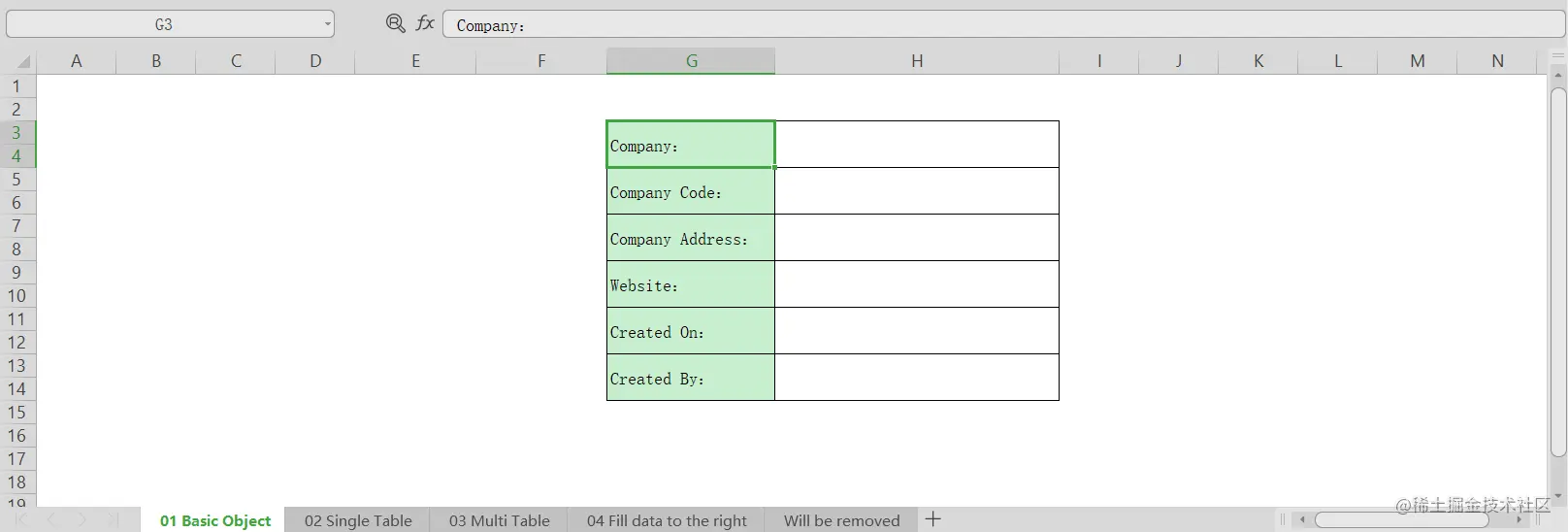Select column E header
The height and width of the screenshot is (532, 1568).
coord(415,61)
